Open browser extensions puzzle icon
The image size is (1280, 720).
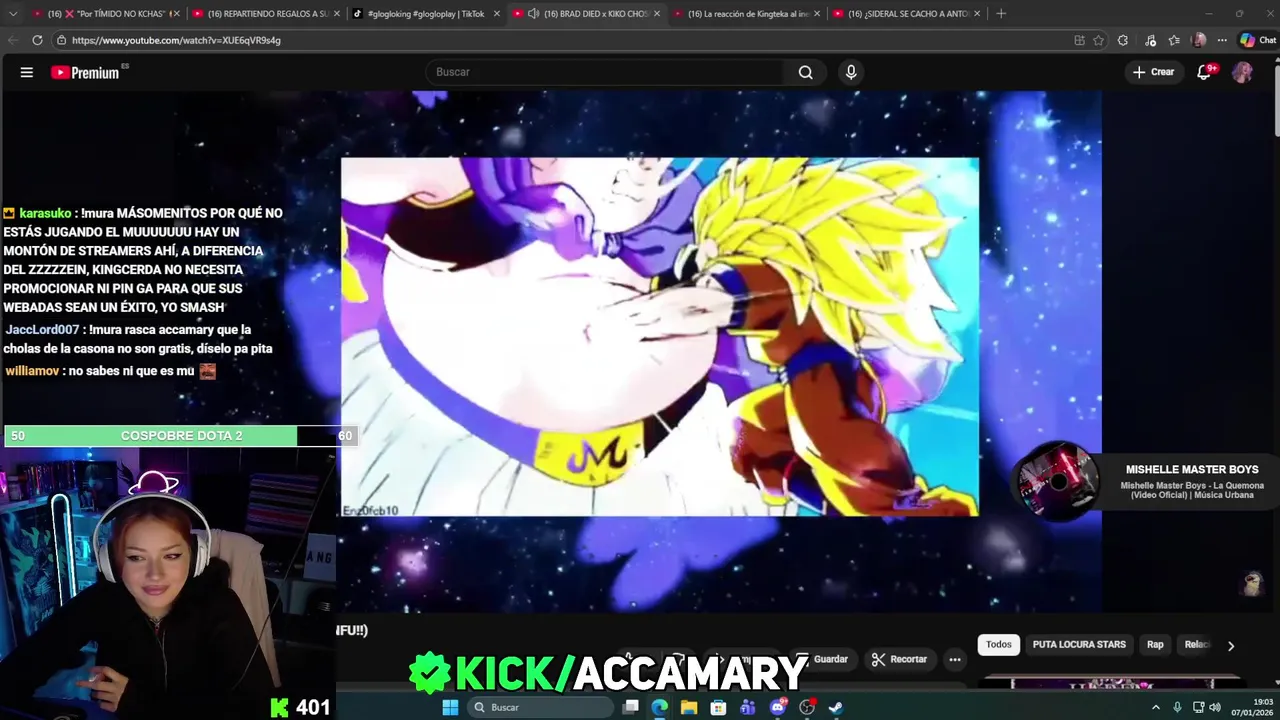pyautogui.click(x=1123, y=40)
